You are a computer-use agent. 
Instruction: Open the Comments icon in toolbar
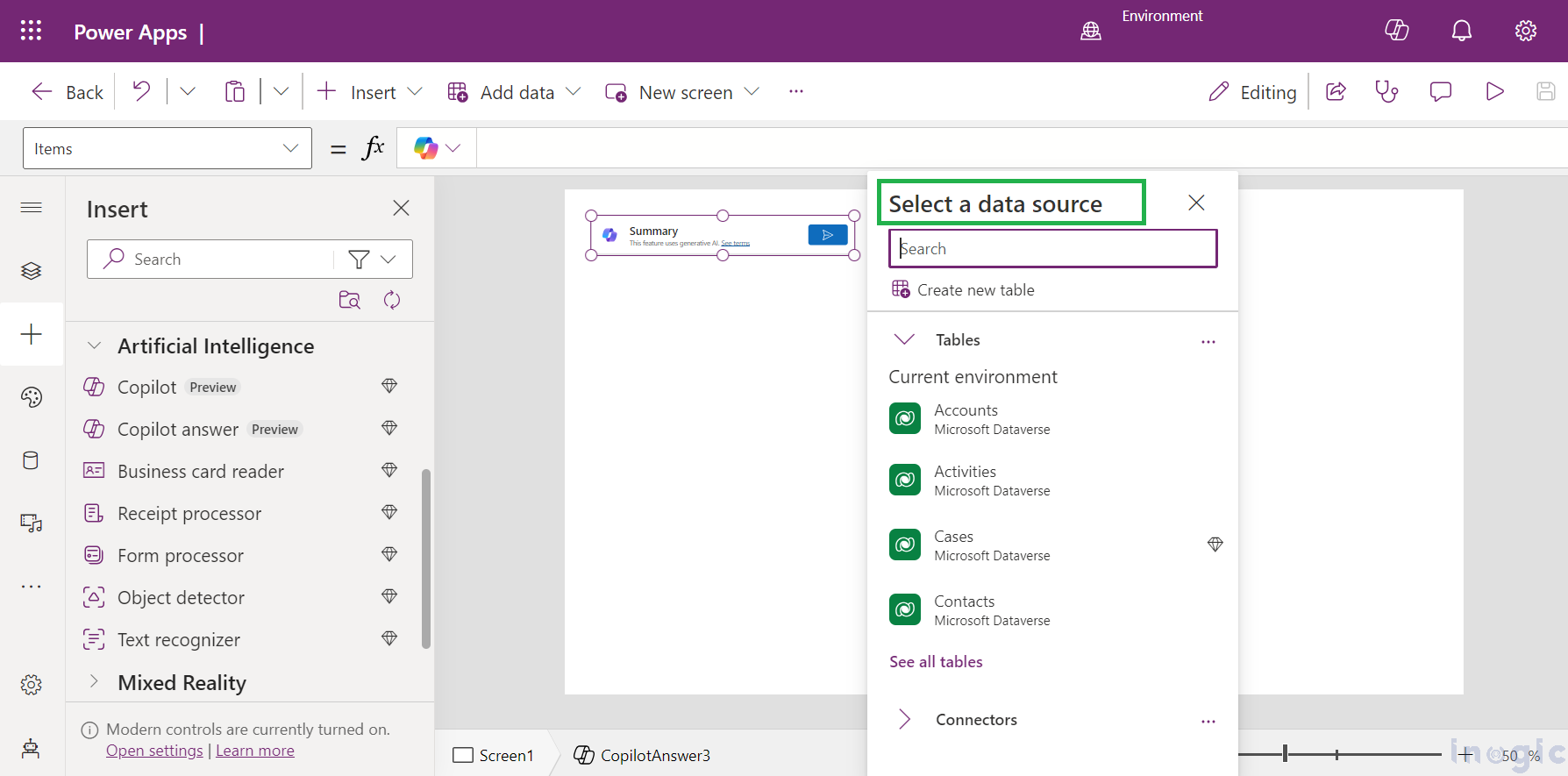[1440, 91]
